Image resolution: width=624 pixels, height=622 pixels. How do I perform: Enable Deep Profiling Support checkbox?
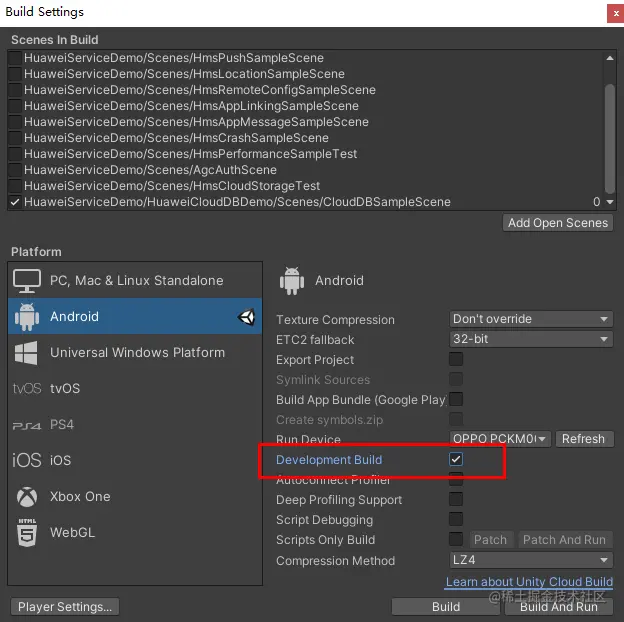point(456,499)
